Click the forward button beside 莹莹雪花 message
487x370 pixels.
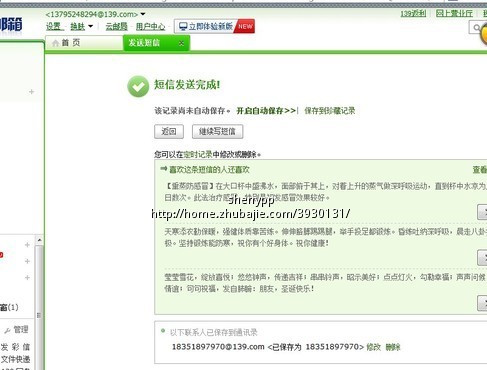(482, 303)
